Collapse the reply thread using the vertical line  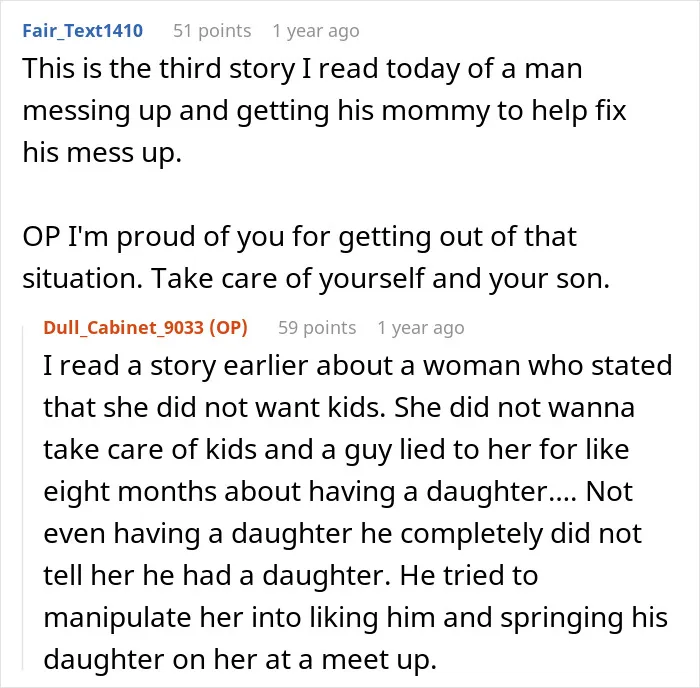tap(23, 498)
